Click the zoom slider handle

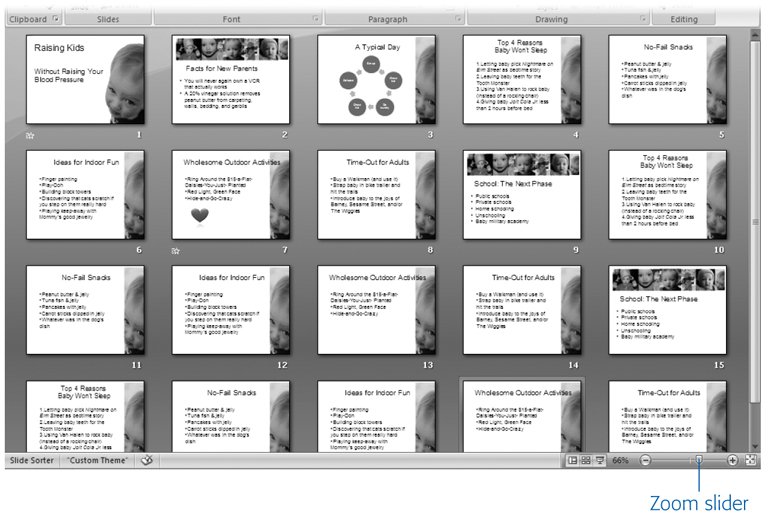tap(699, 460)
